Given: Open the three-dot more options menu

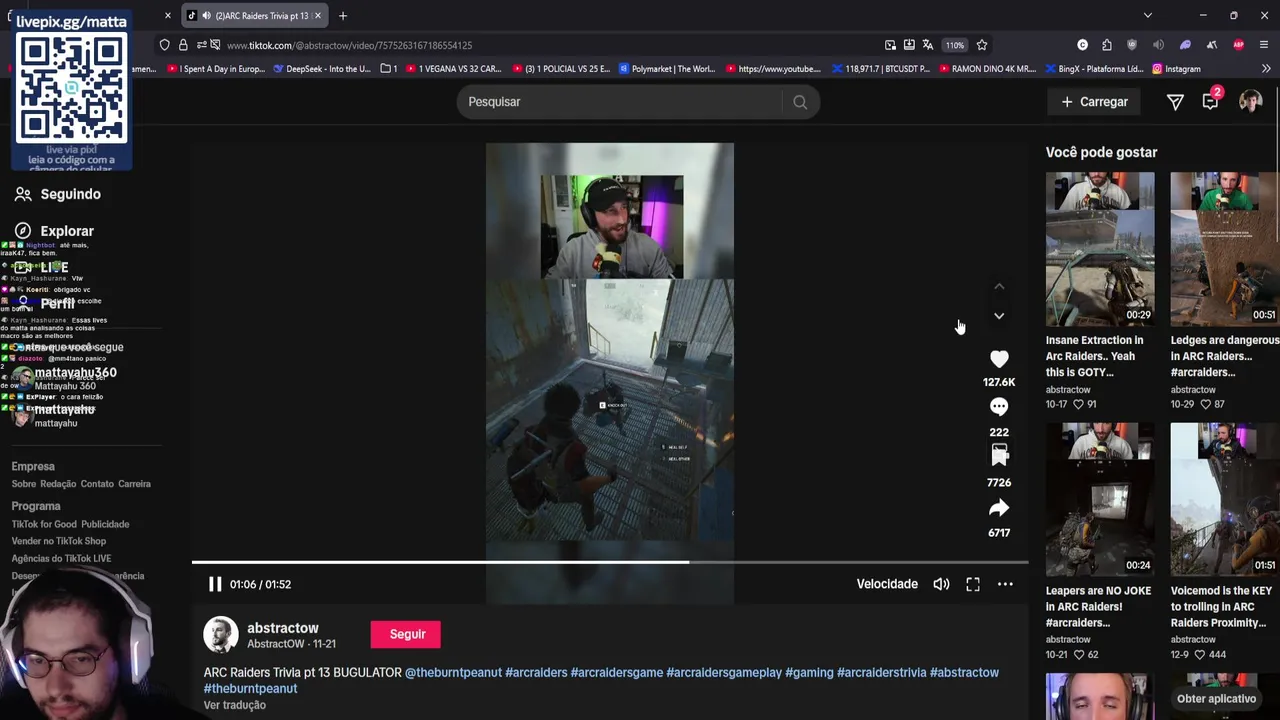Looking at the screenshot, I should [1005, 584].
